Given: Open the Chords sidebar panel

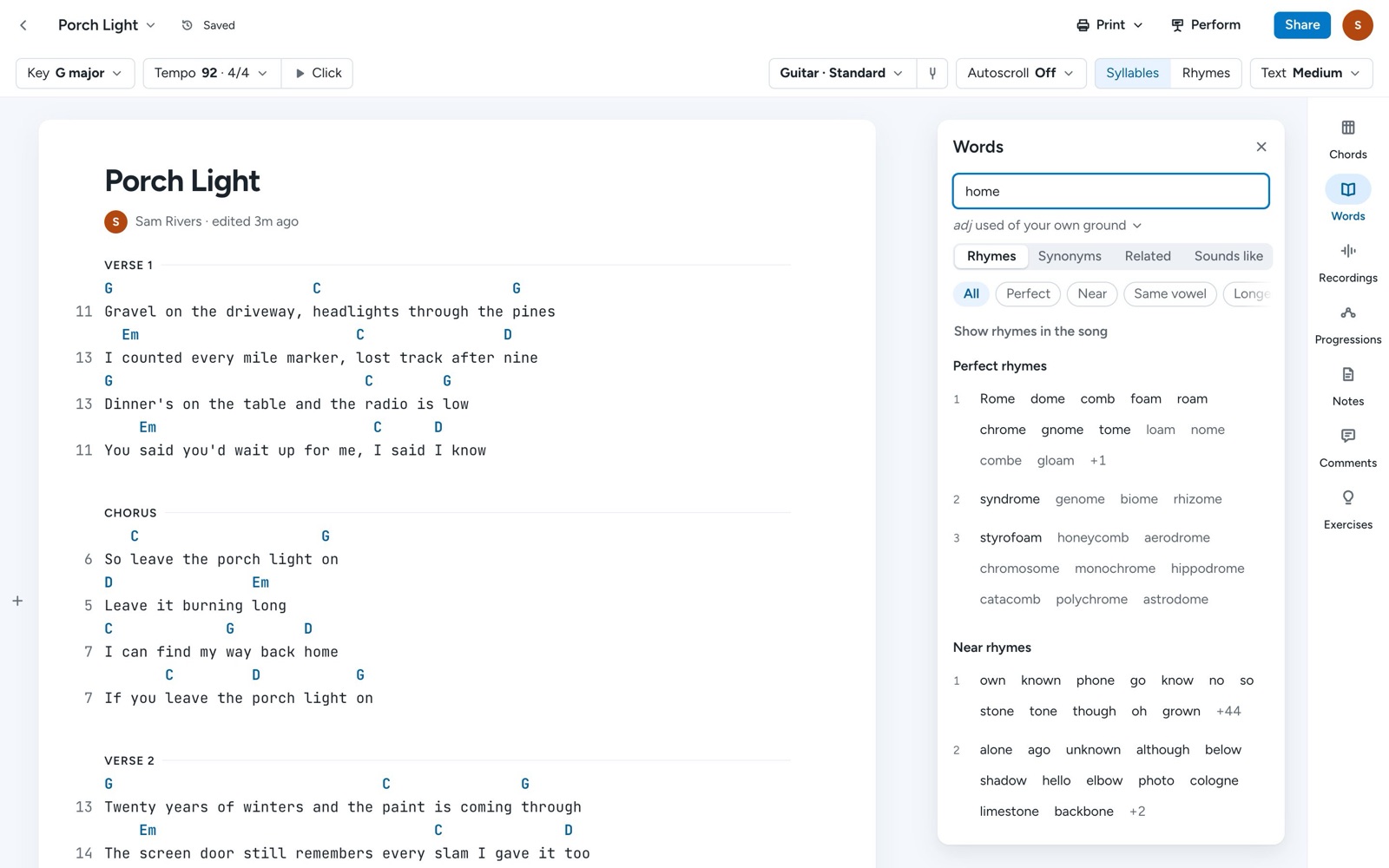Looking at the screenshot, I should [1347, 140].
